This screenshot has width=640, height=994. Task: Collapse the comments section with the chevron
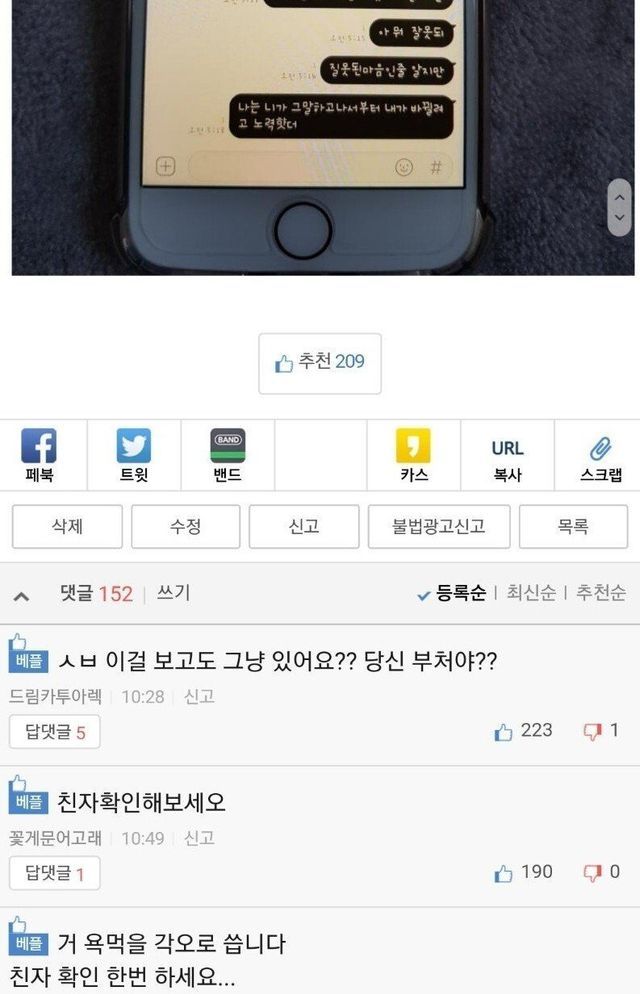click(21, 596)
